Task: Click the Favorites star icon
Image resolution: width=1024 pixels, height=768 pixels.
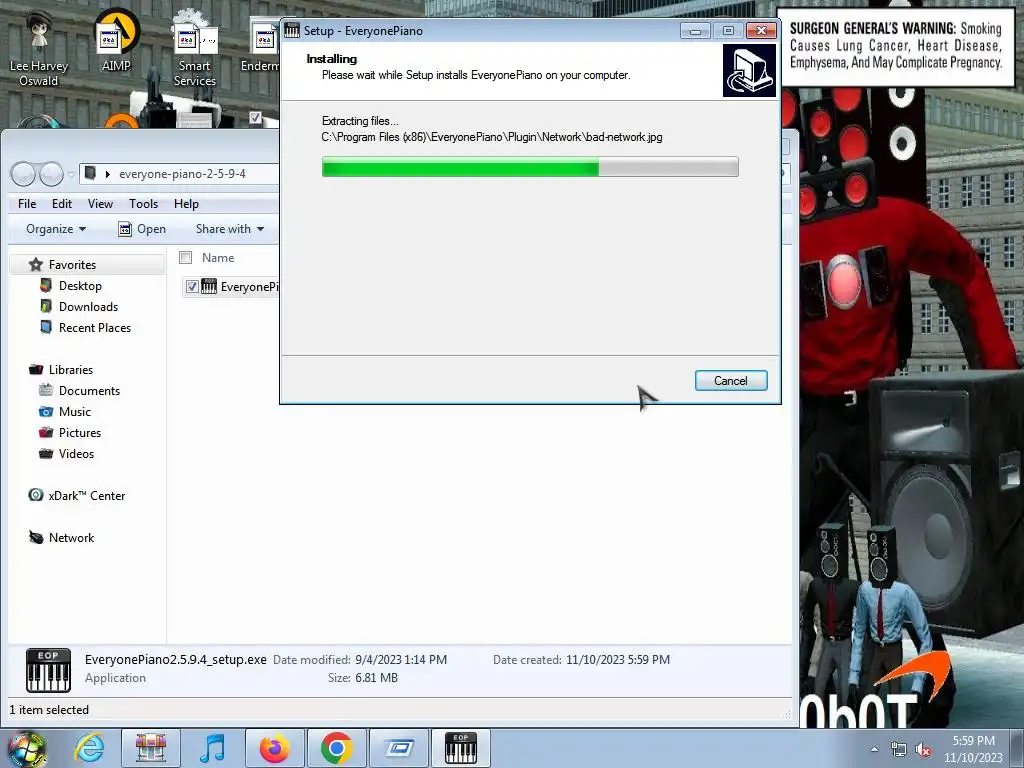Action: (36, 264)
